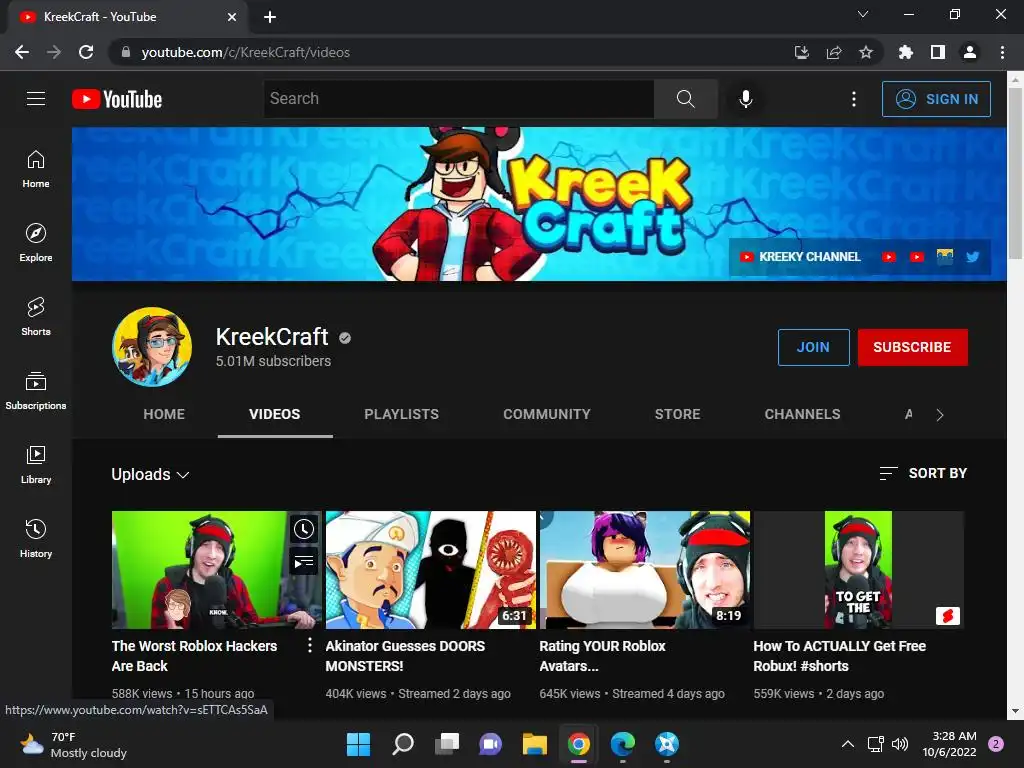Open the SORT BY menu
The image size is (1024, 768).
tap(923, 473)
